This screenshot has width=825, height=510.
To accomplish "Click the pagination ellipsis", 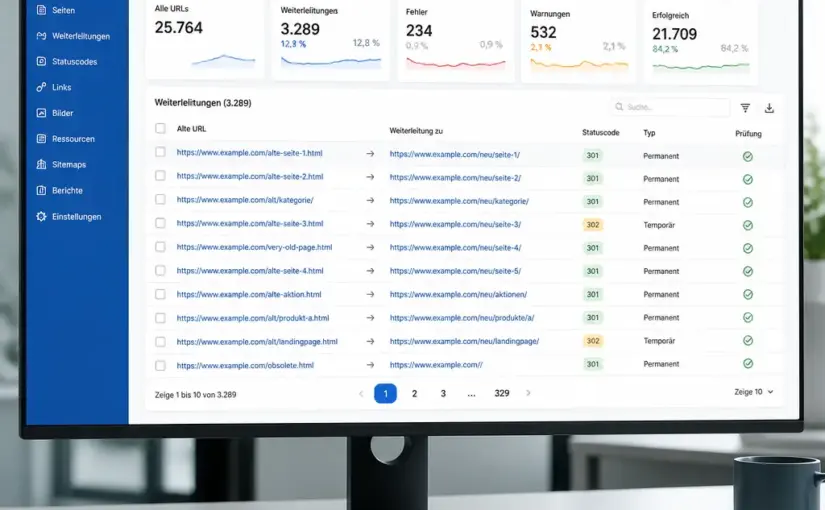I will click(x=471, y=394).
